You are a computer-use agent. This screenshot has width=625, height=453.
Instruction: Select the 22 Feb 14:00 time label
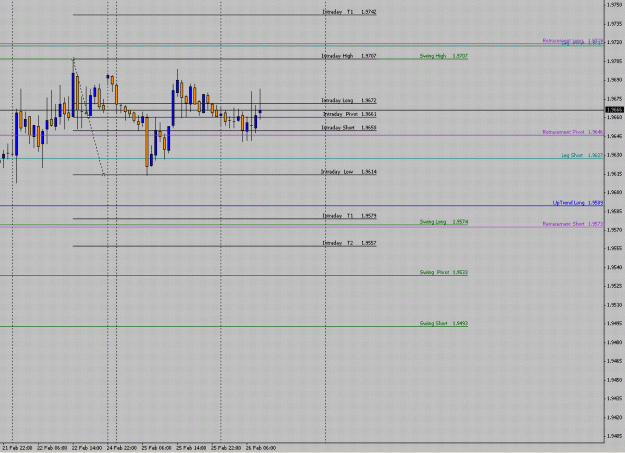coord(87,448)
